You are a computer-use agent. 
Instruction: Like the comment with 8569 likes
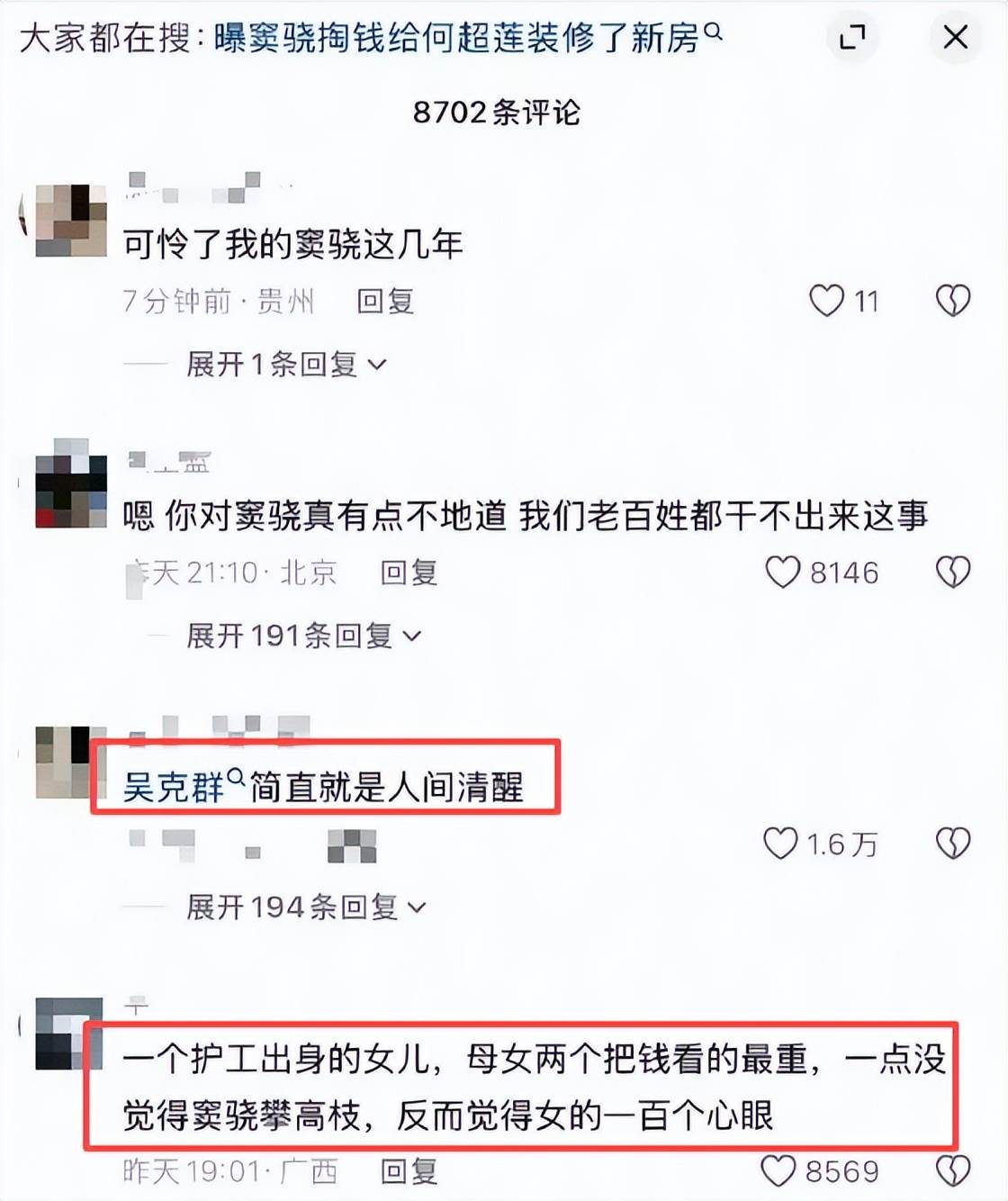778,1171
